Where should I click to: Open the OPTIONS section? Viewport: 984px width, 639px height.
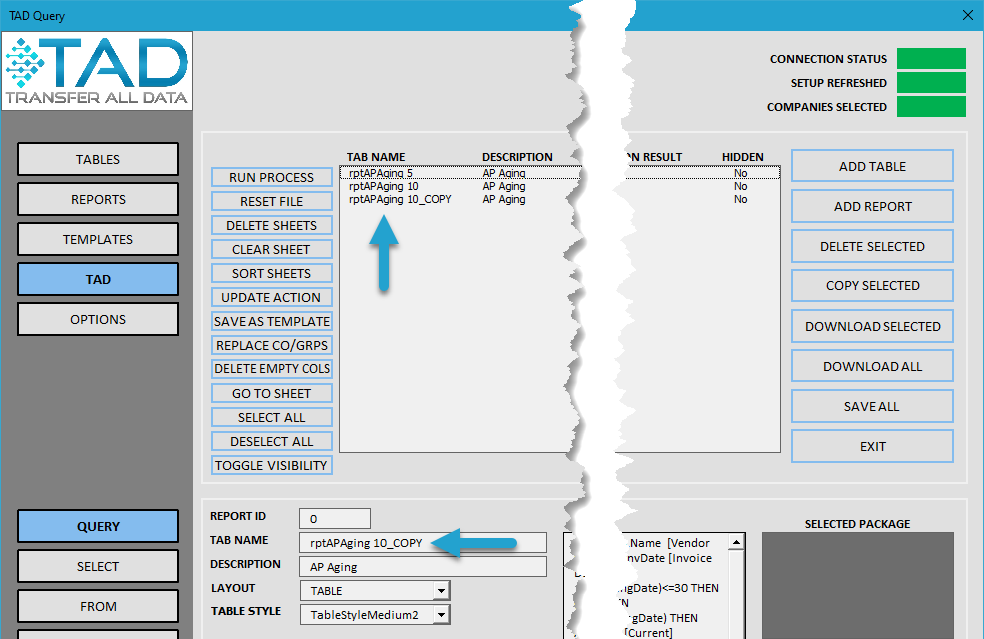coord(98,320)
